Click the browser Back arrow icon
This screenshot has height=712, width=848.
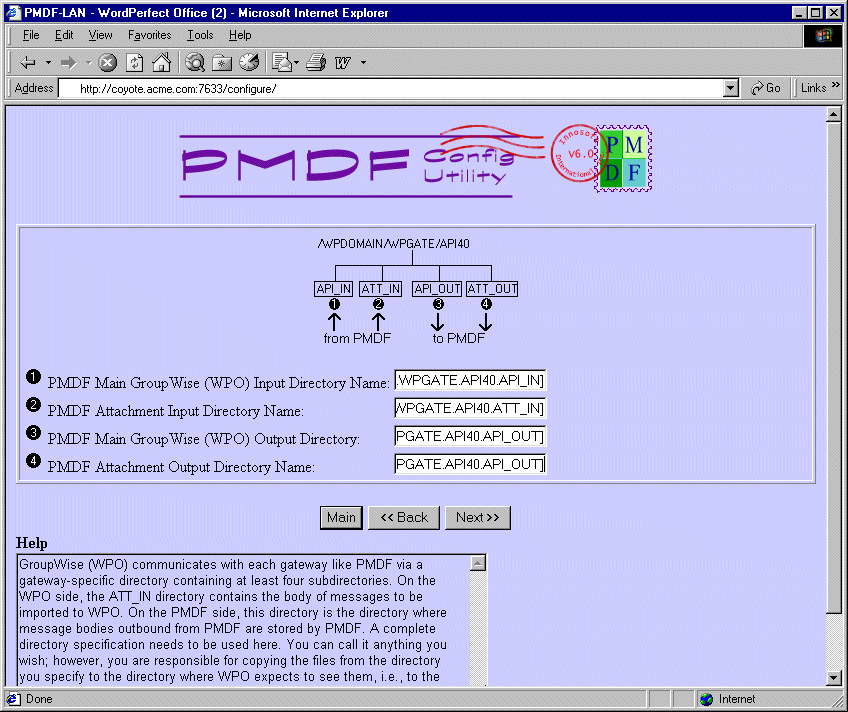28,63
